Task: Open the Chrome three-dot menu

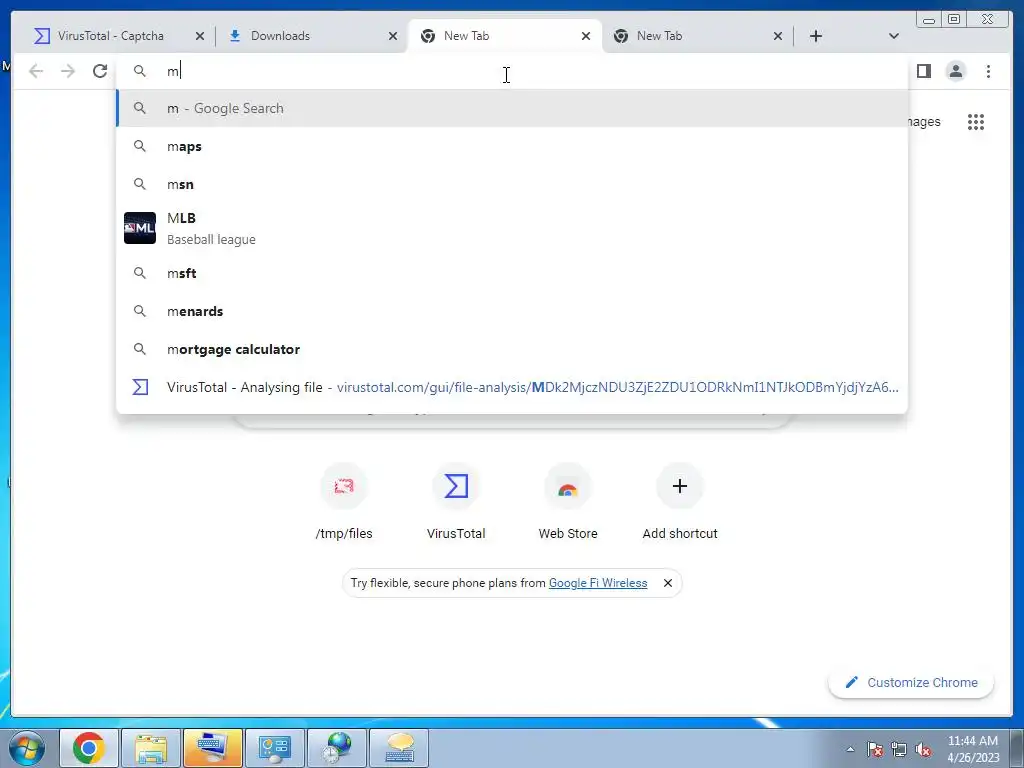Action: coord(988,71)
